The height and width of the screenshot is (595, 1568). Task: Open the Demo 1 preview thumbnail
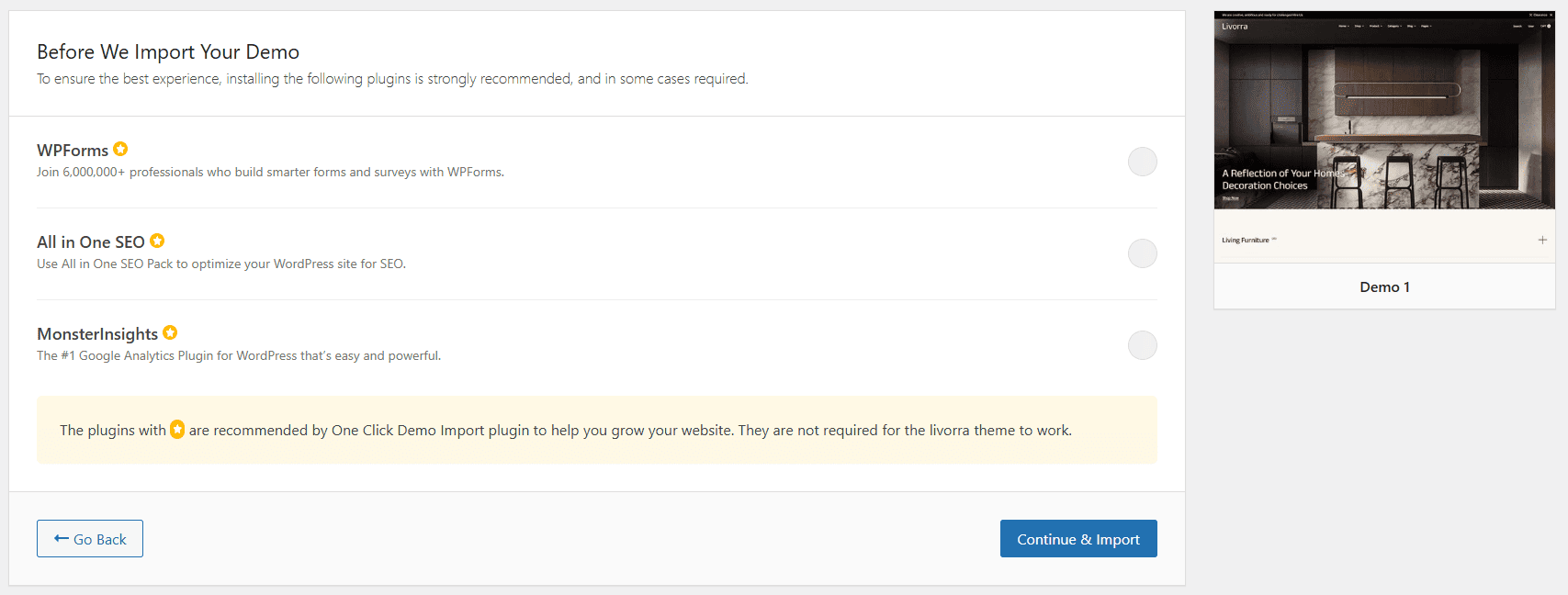tap(1384, 137)
